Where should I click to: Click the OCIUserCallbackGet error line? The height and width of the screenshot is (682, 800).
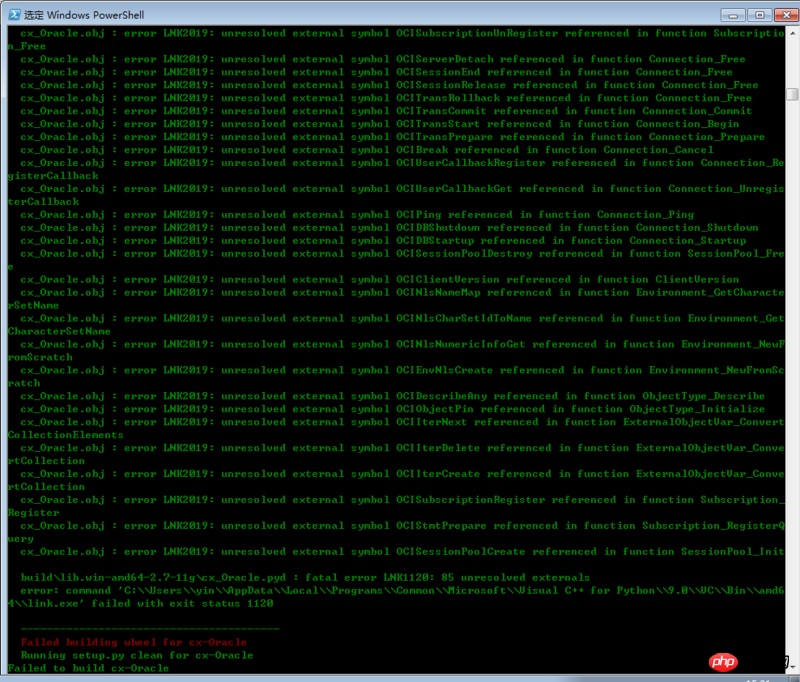click(x=396, y=195)
